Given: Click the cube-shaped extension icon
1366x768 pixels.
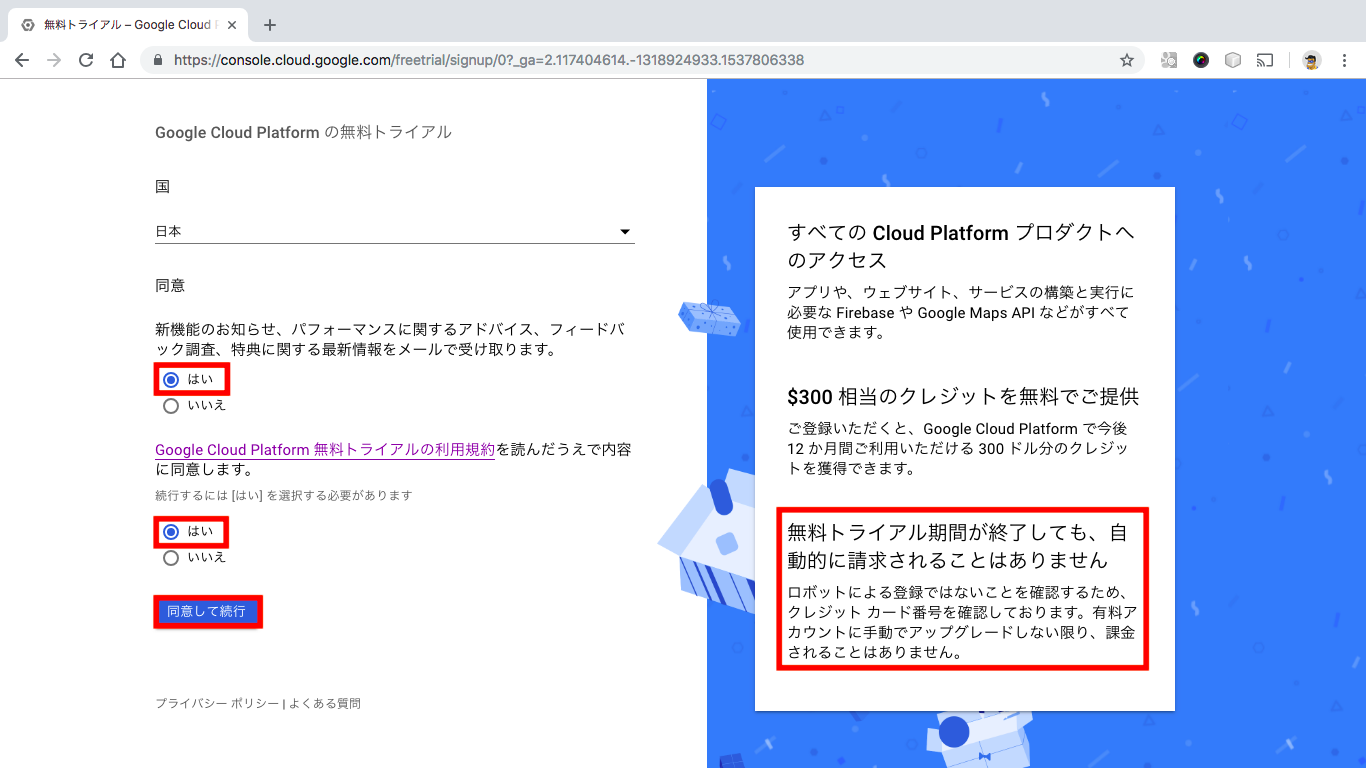Looking at the screenshot, I should [1232, 60].
